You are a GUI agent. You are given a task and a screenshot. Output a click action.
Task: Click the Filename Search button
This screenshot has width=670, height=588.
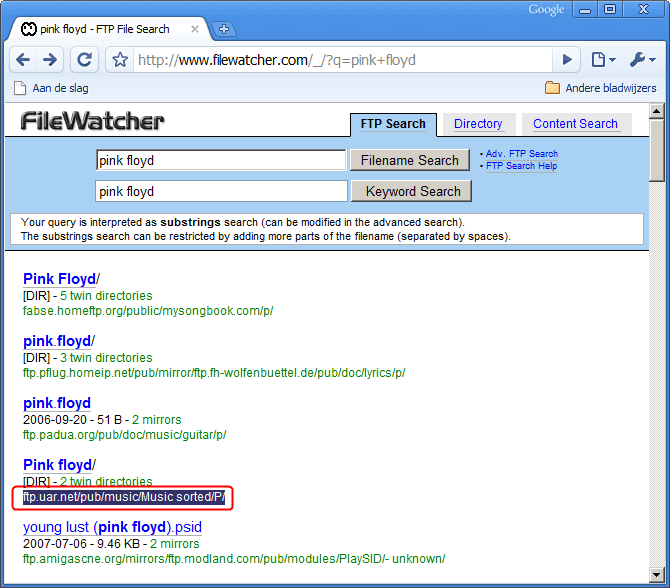coord(409,160)
